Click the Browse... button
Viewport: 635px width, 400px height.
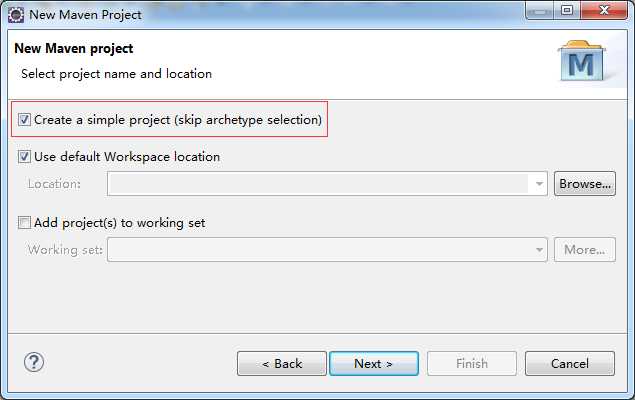click(585, 184)
